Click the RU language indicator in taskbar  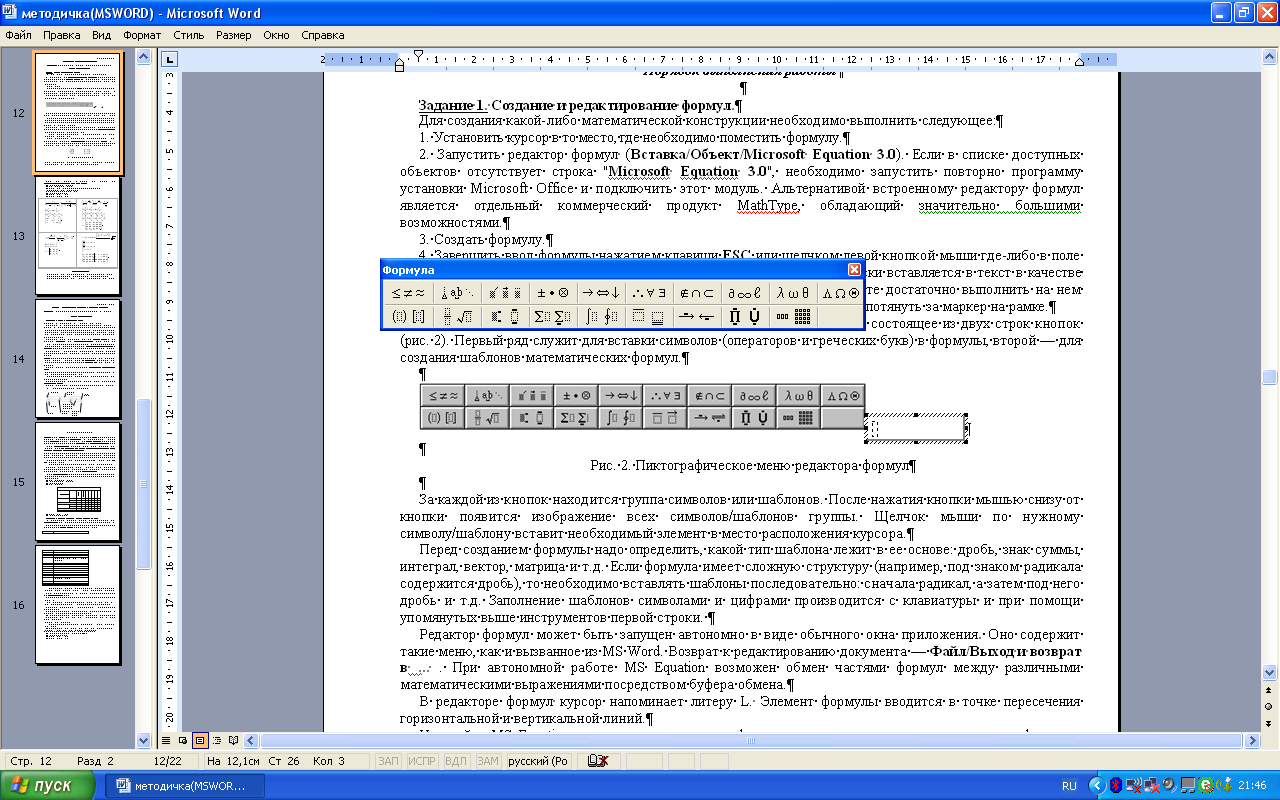pos(1069,785)
